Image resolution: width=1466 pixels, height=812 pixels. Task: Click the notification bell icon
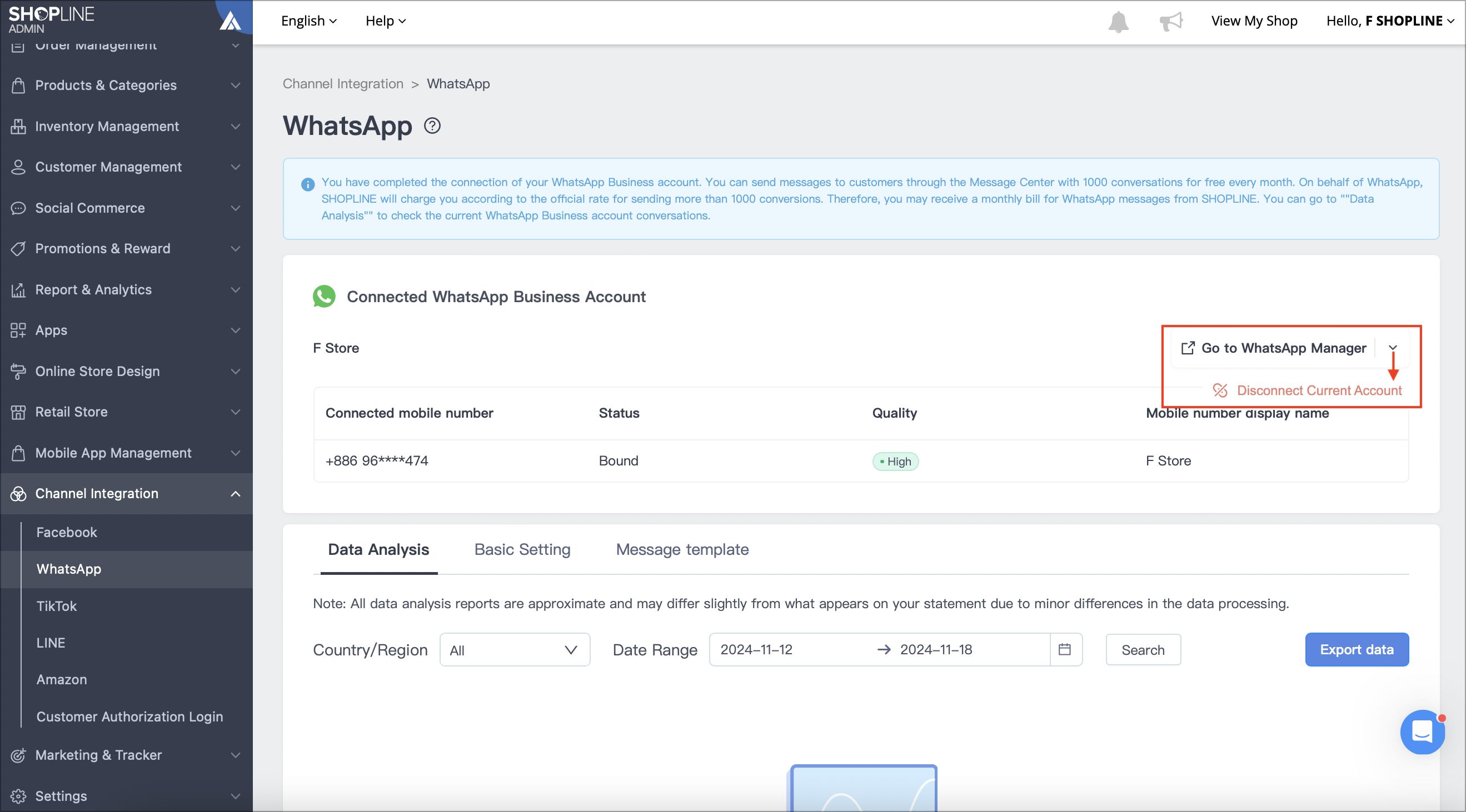pyautogui.click(x=1118, y=22)
